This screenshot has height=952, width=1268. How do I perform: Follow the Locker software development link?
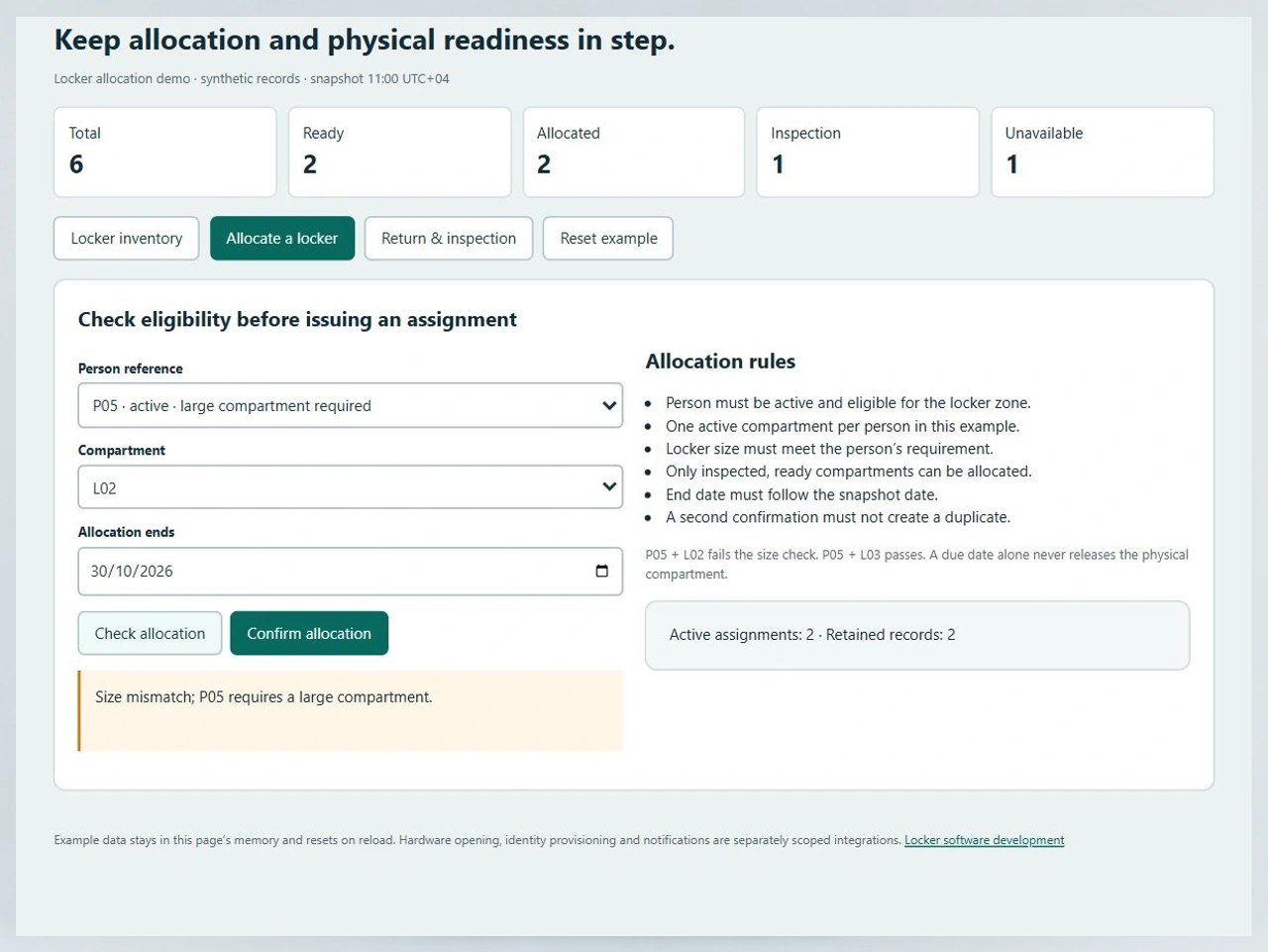click(x=985, y=840)
